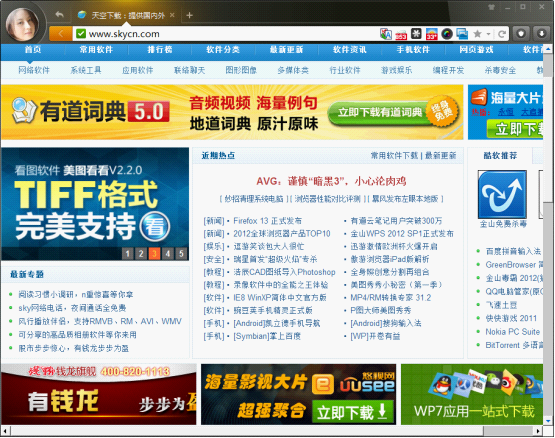Open the IE8 WinXP简体中文官方版 link

[280, 298]
